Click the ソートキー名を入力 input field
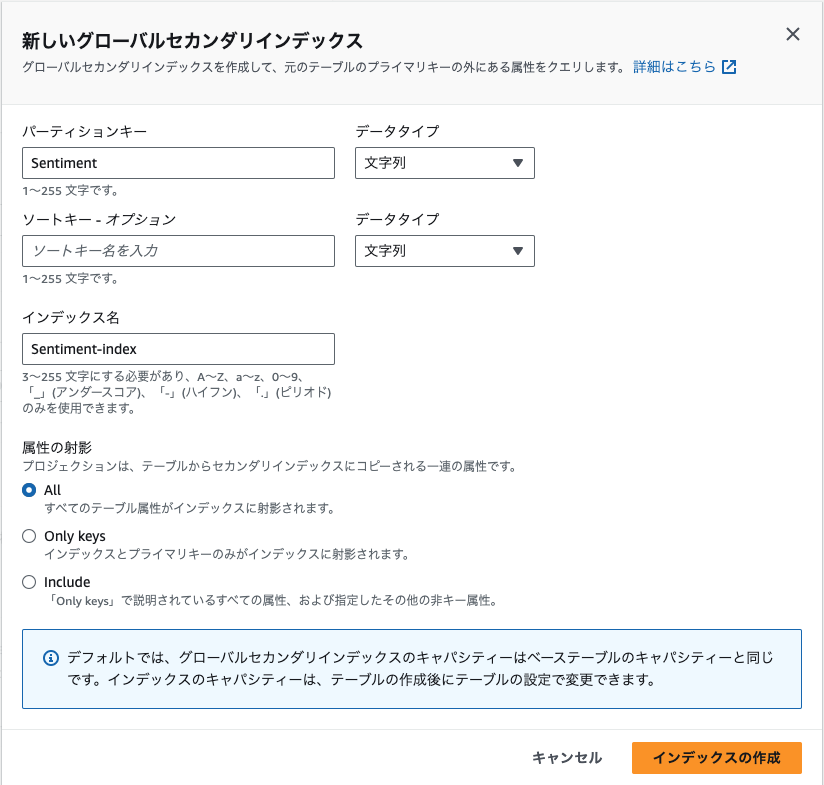Screen dimensions: 824x785 click(178, 250)
